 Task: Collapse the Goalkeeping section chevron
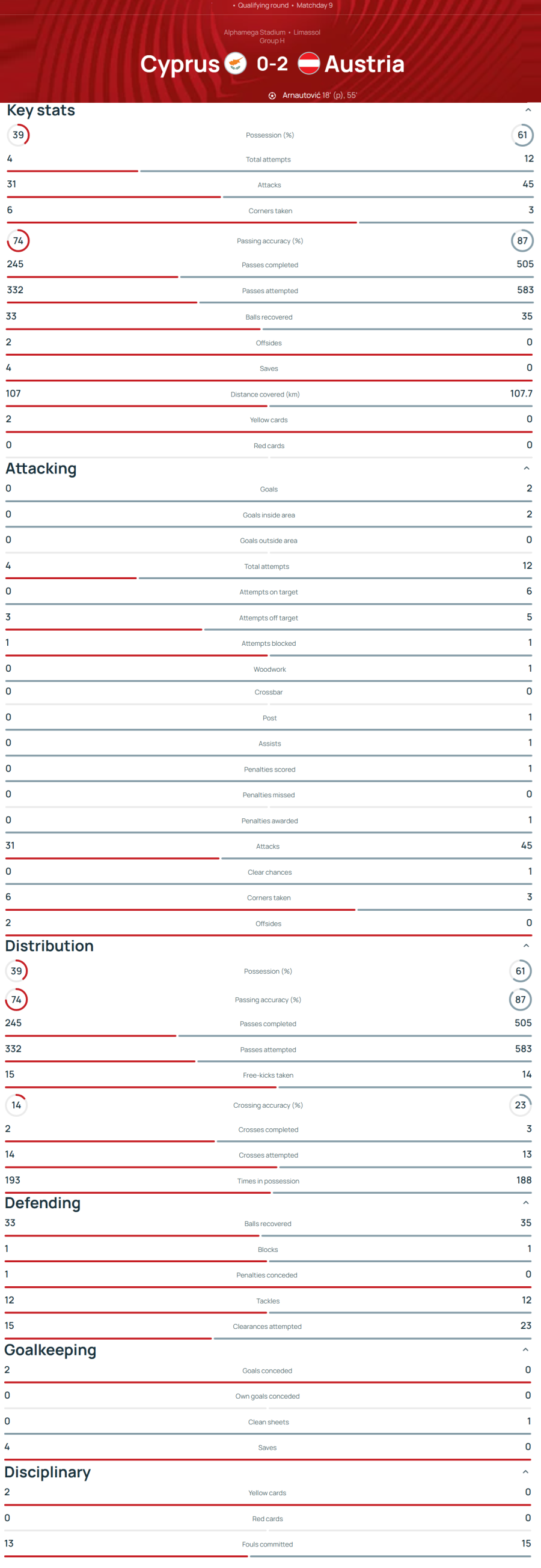click(525, 1349)
